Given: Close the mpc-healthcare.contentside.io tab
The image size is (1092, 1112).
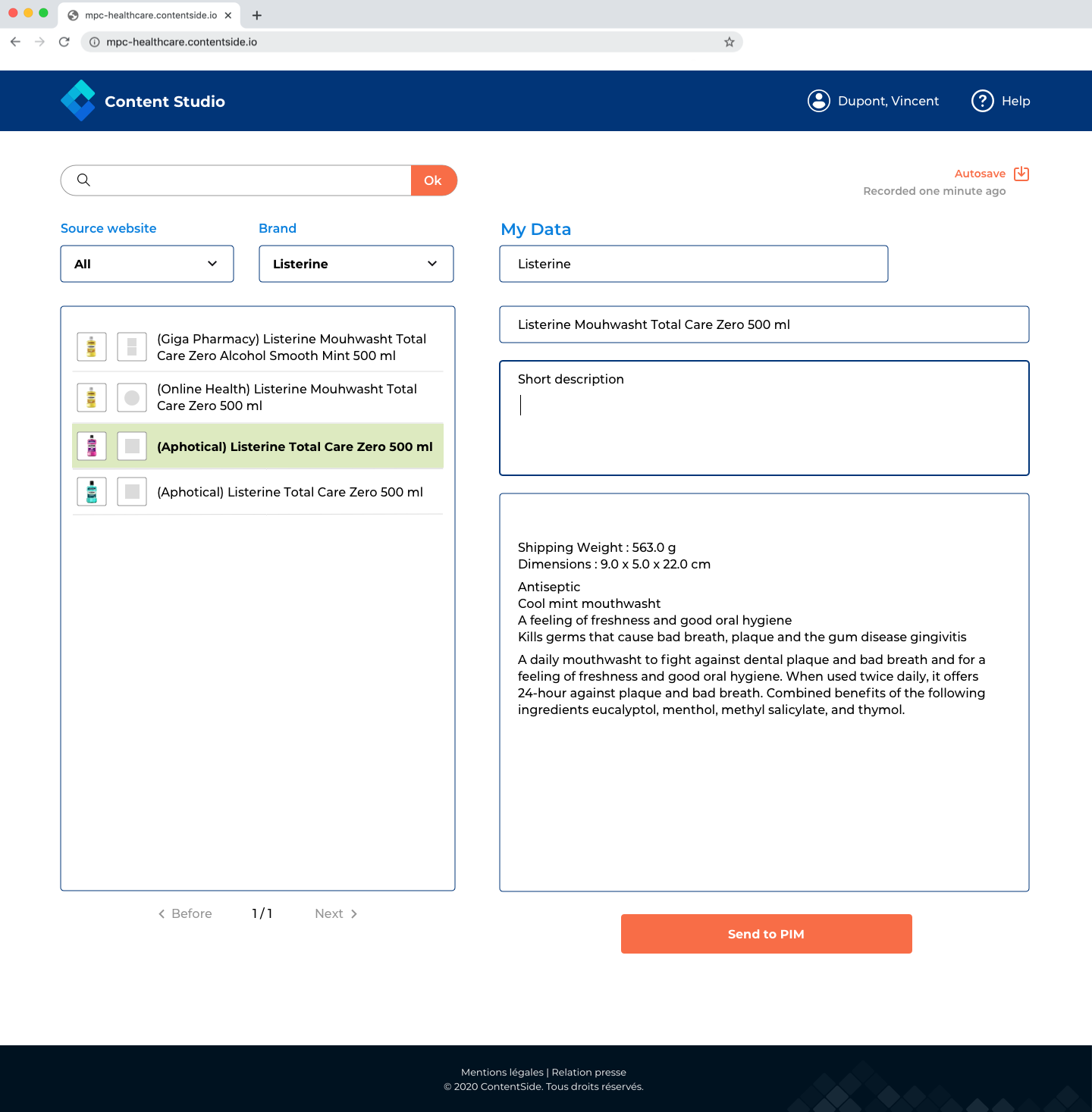Looking at the screenshot, I should coord(227,15).
